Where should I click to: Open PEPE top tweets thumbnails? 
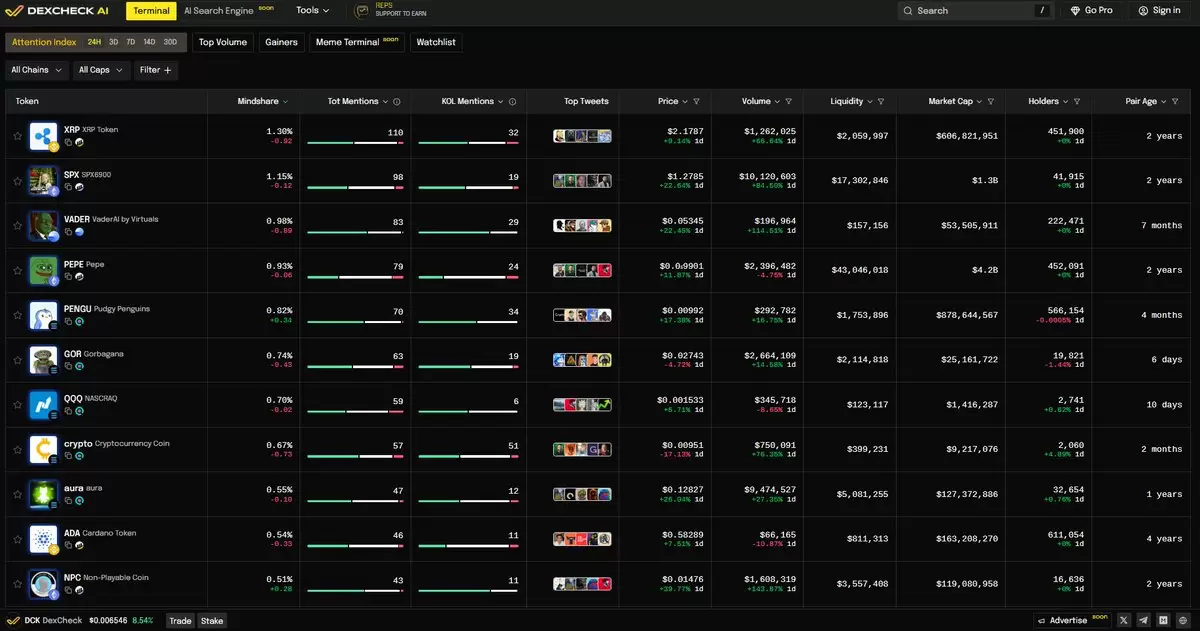coord(582,270)
